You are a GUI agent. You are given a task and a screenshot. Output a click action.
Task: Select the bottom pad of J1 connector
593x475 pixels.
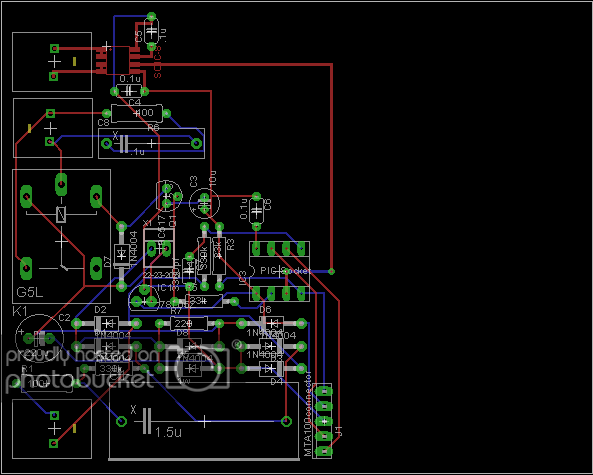tap(323, 451)
